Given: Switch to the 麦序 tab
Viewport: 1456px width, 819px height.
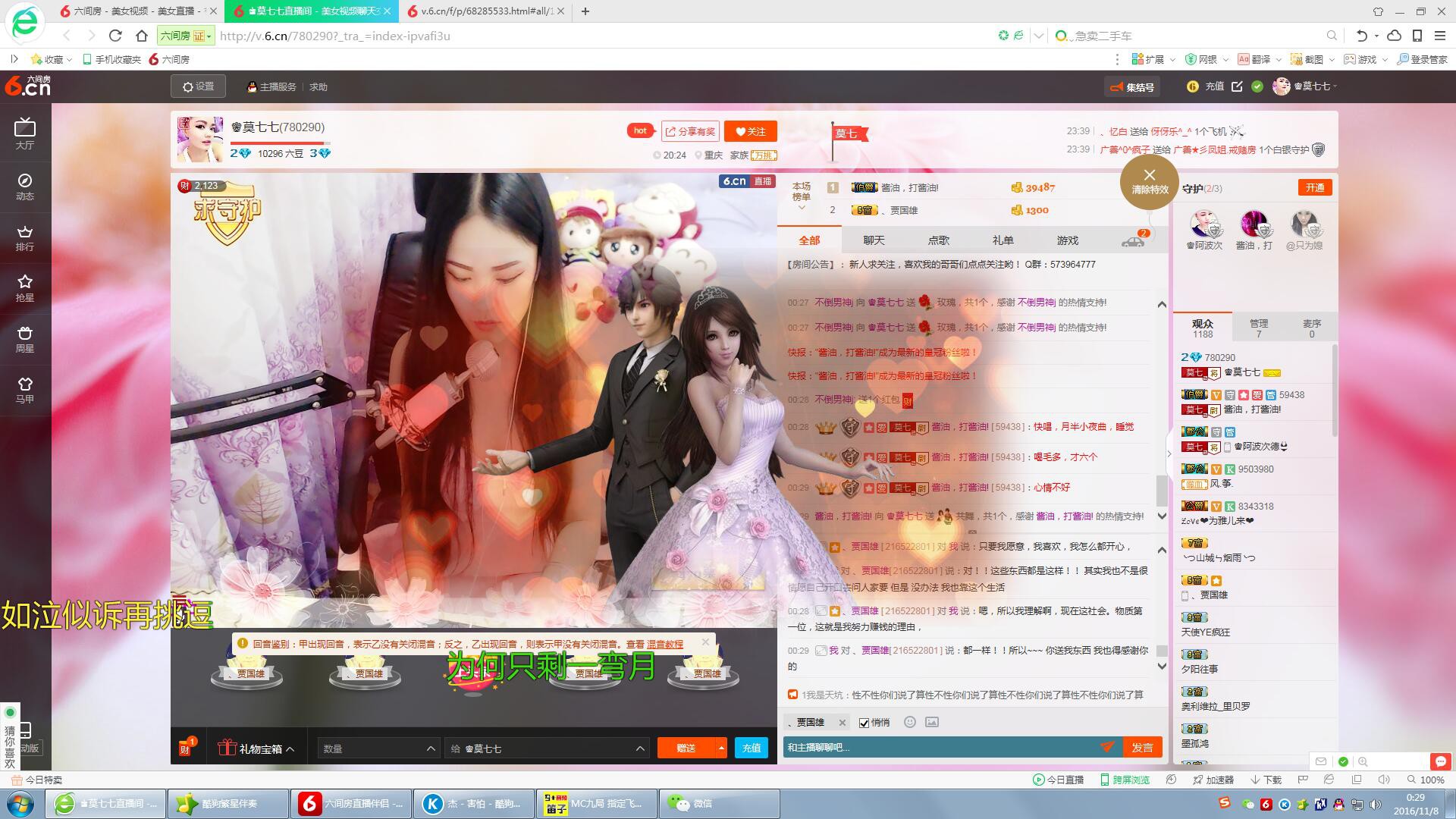Looking at the screenshot, I should 1311,328.
